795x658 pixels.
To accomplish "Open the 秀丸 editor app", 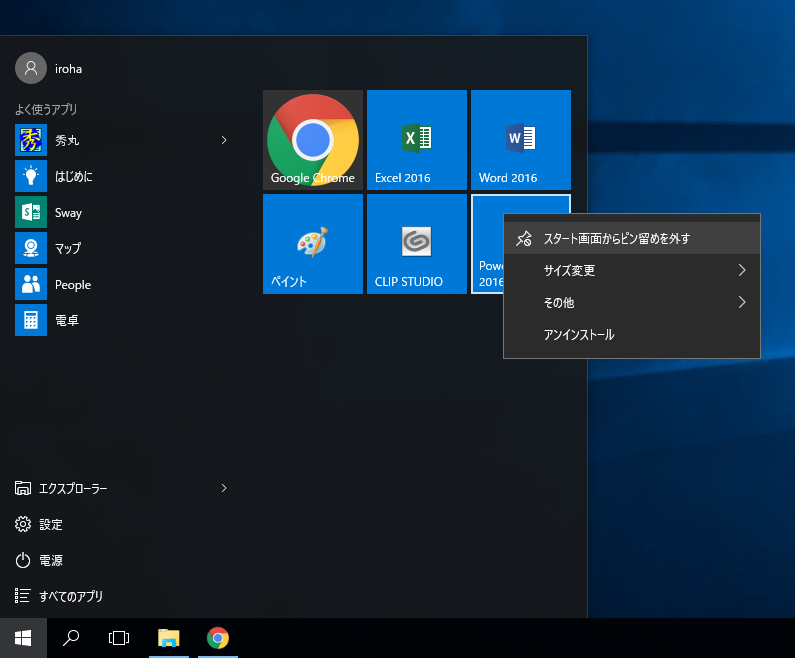I will [x=68, y=140].
